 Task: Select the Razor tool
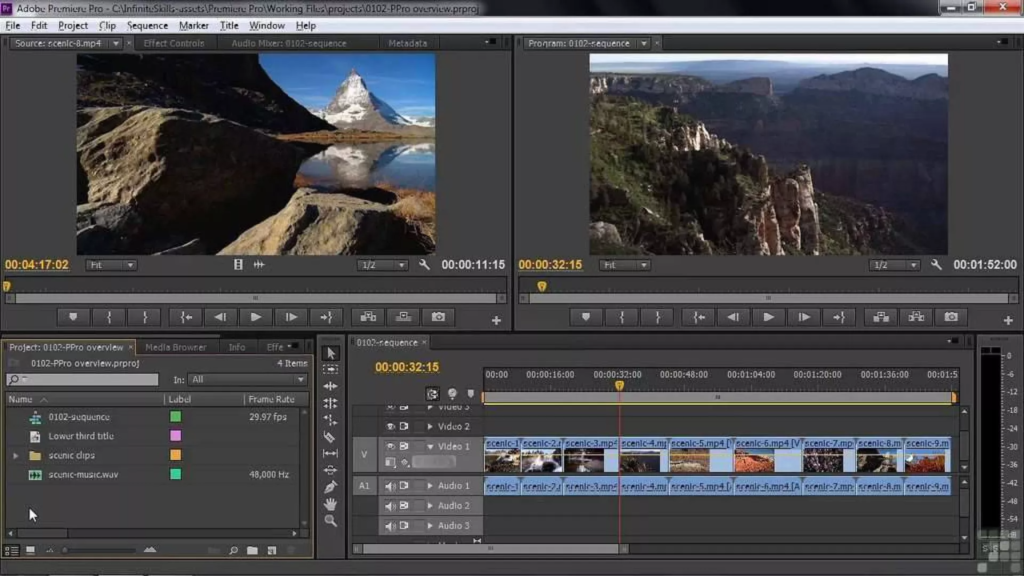pyautogui.click(x=330, y=437)
